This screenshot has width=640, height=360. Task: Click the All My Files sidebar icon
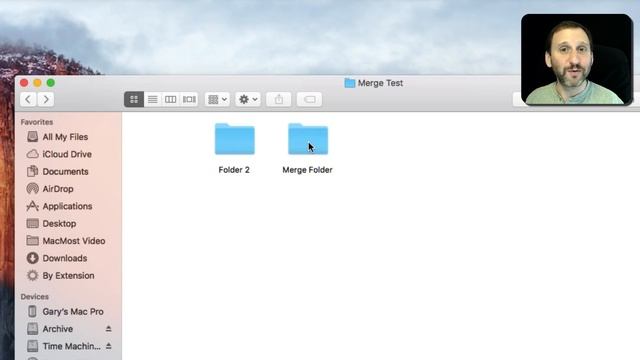coord(33,136)
